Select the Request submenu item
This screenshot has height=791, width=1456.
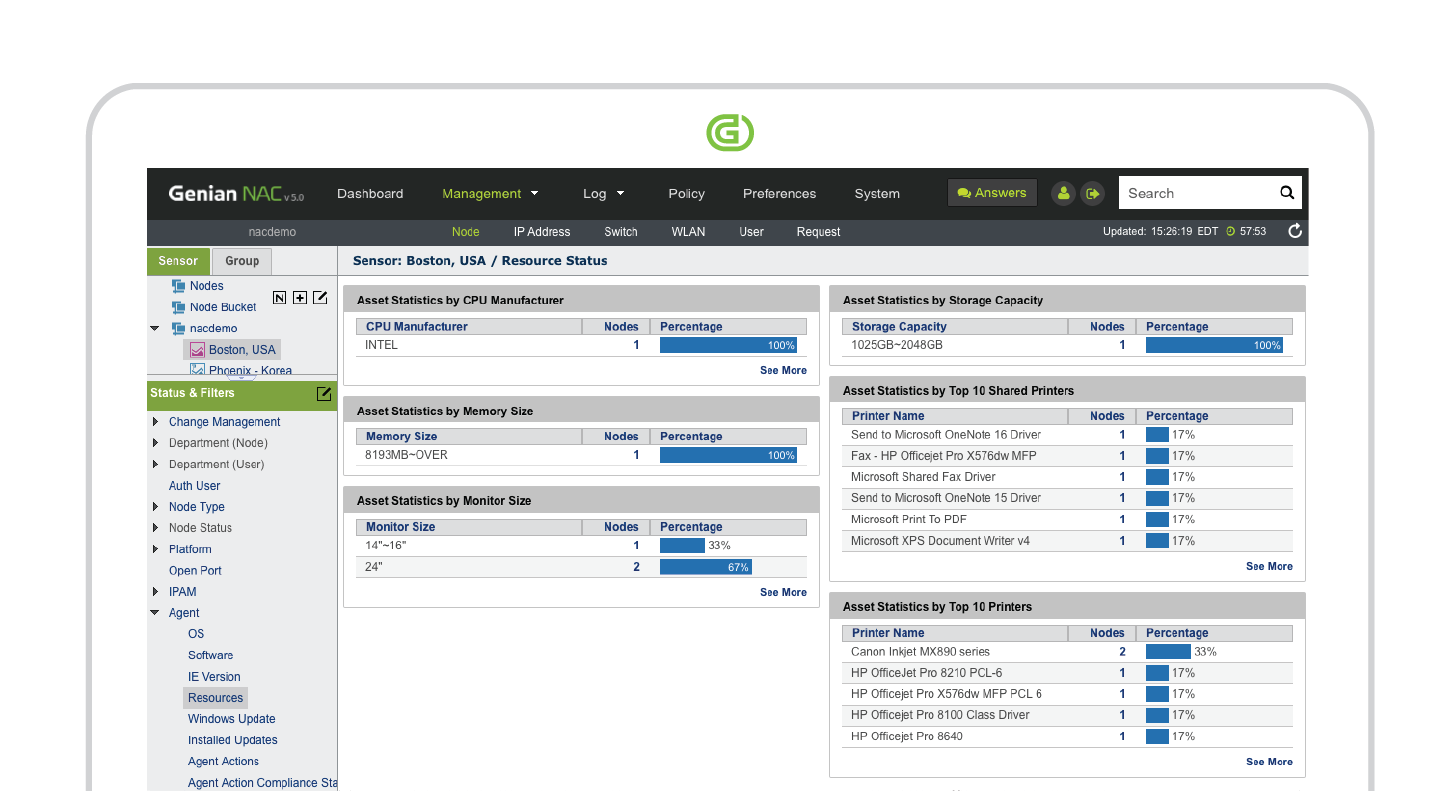(x=818, y=232)
